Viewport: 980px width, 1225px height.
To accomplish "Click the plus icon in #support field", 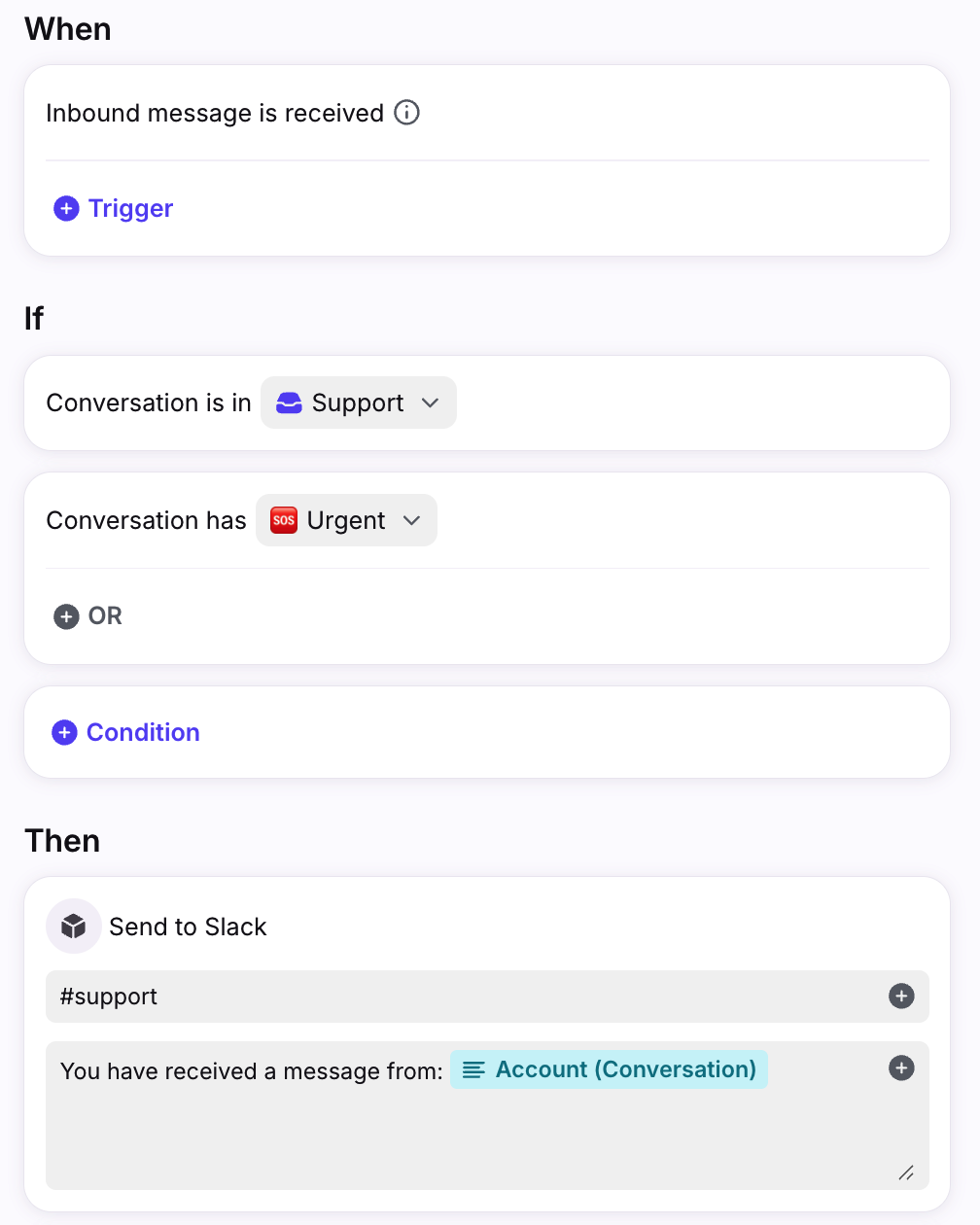I will (901, 997).
